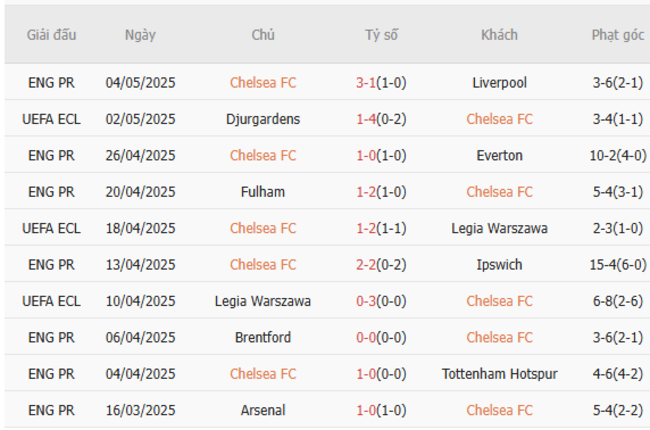Open the Ipswich team link
Image resolution: width=650 pixels, height=430 pixels.
pyautogui.click(x=499, y=265)
